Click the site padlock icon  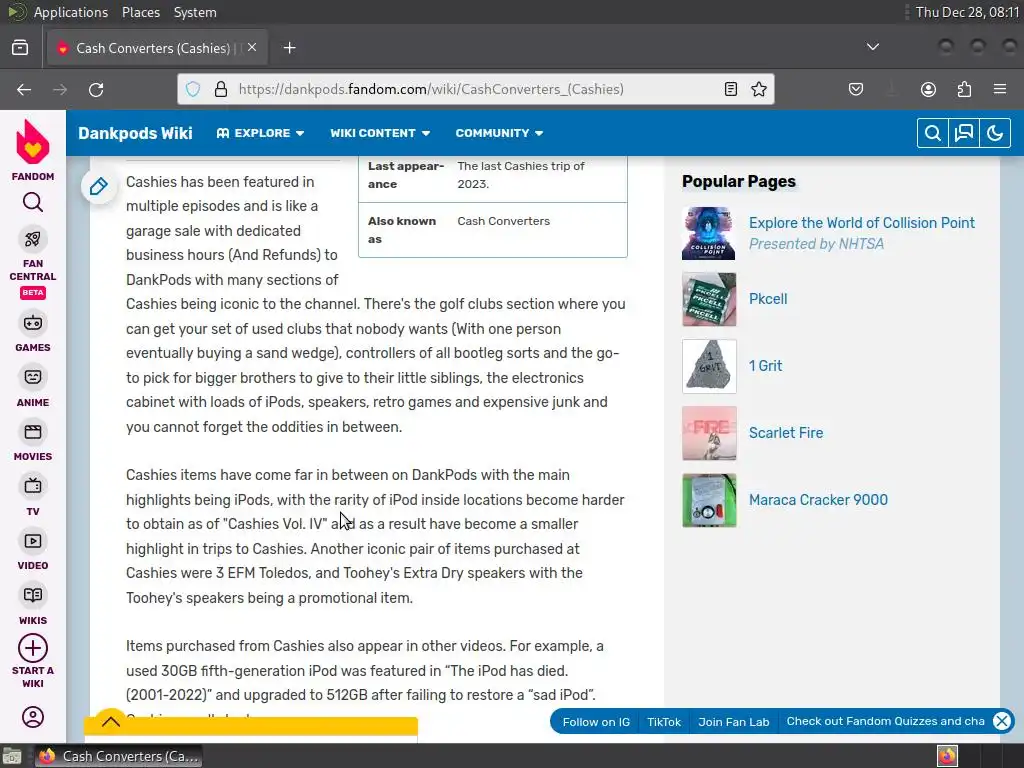221,89
